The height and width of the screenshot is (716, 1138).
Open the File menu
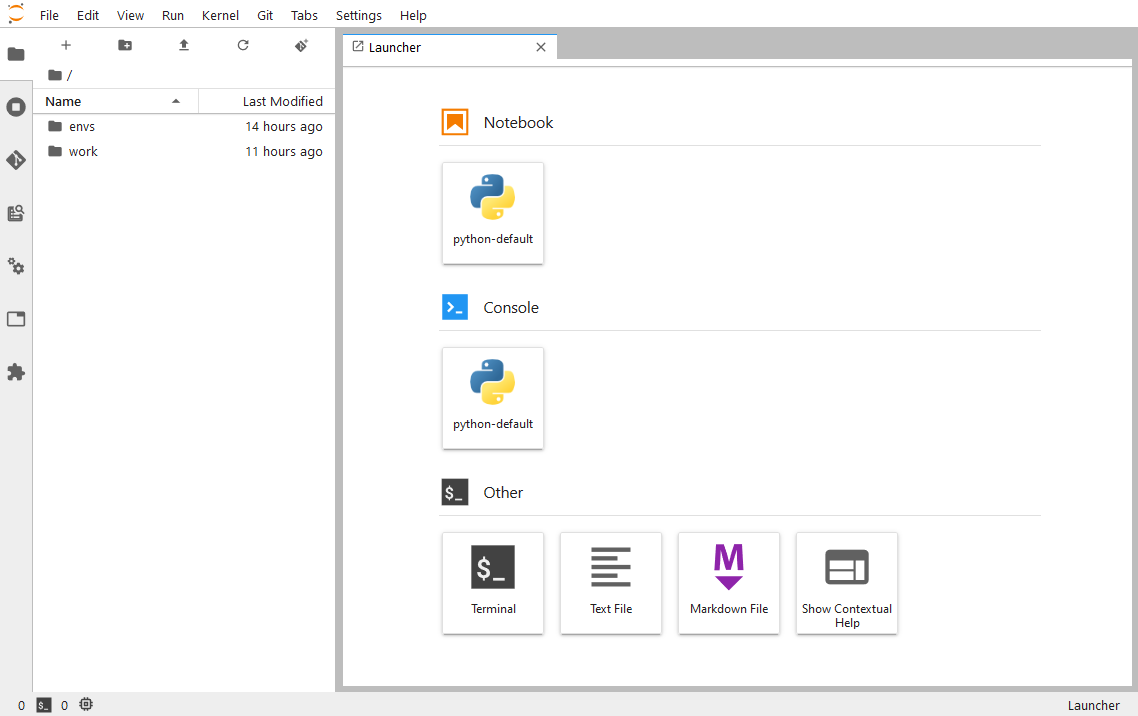pos(49,15)
